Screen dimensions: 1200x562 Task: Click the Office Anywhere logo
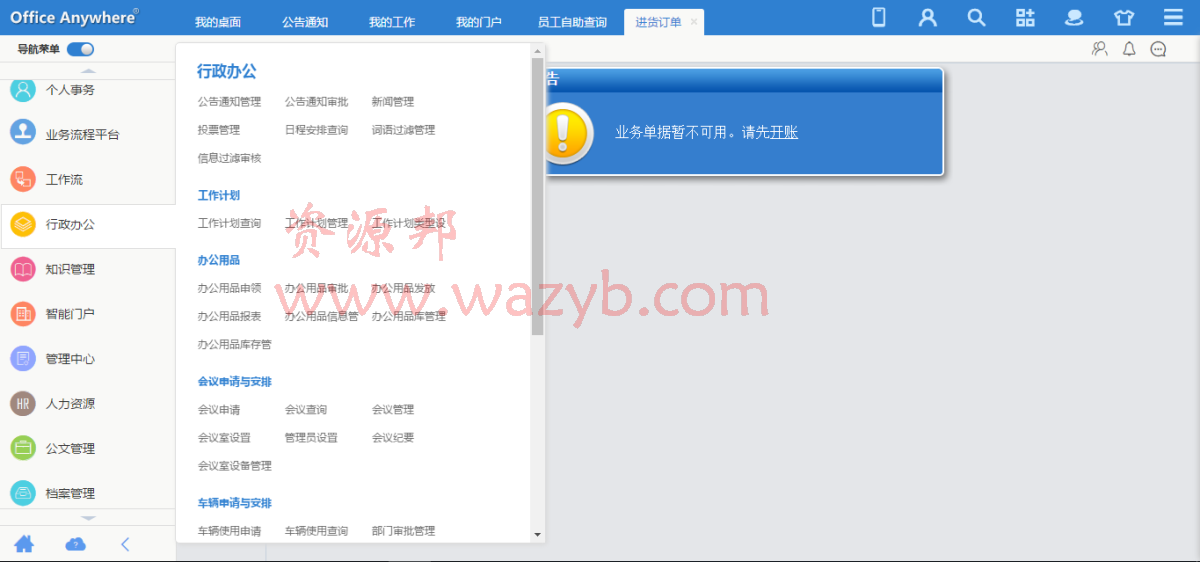click(74, 17)
